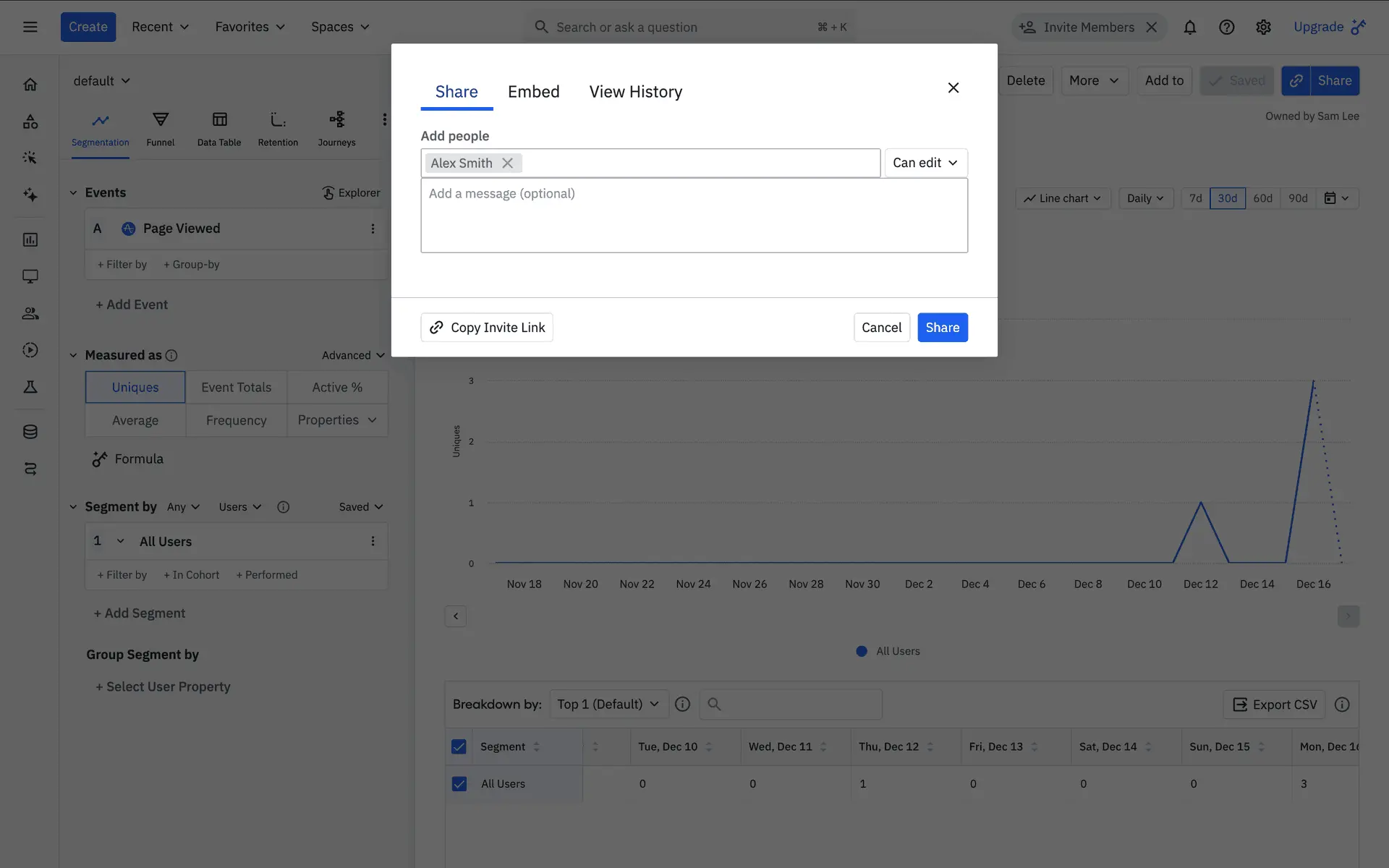Remove the Alex Smith chip with its X
Viewport: 1389px width, 868px height.
click(508, 163)
